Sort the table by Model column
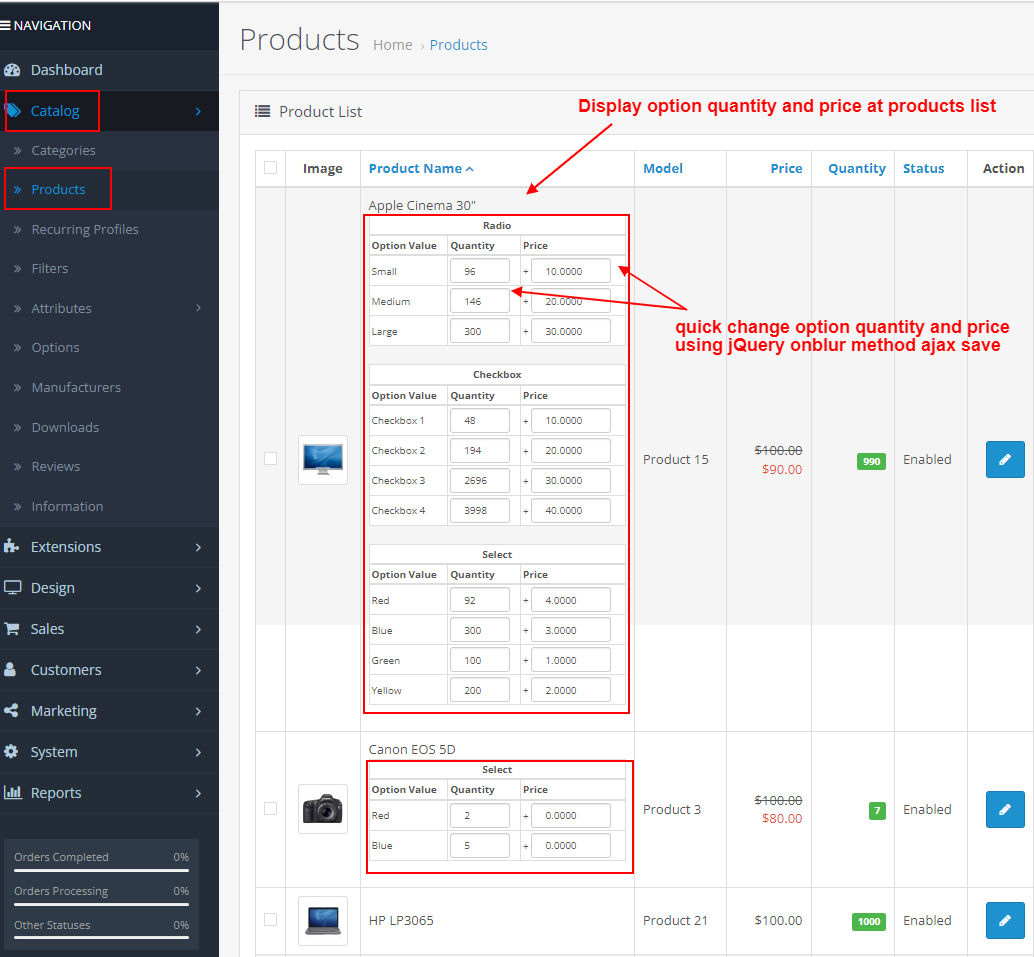Screen dimensions: 1034x957 [x=663, y=168]
